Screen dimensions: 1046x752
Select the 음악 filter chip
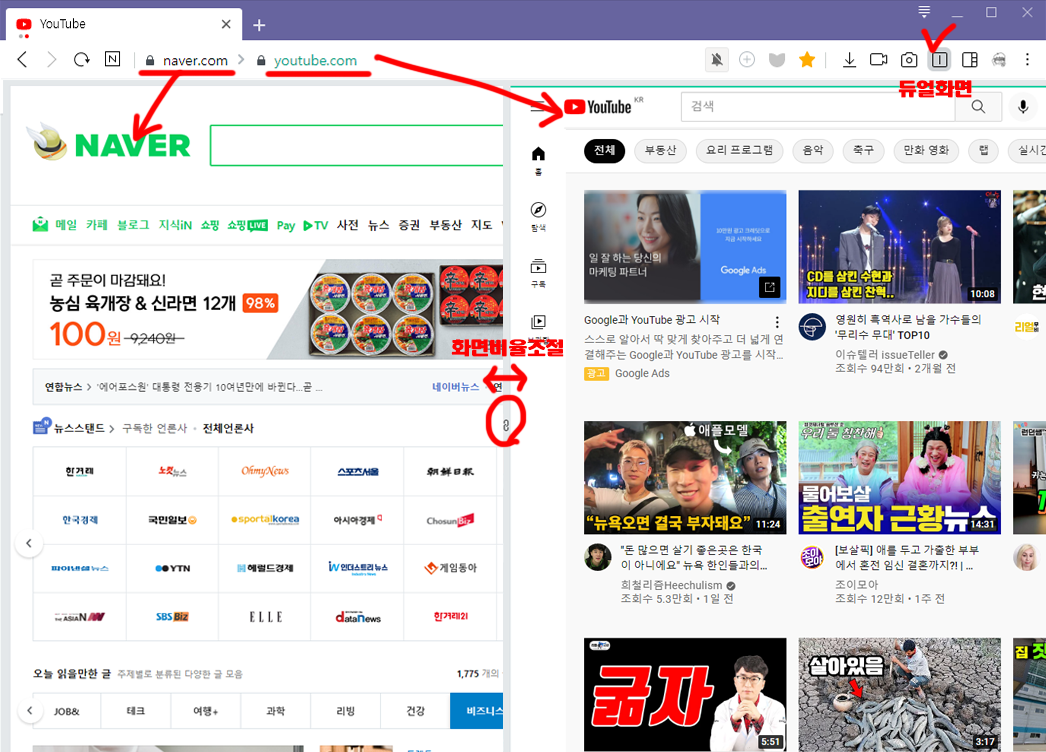point(813,151)
